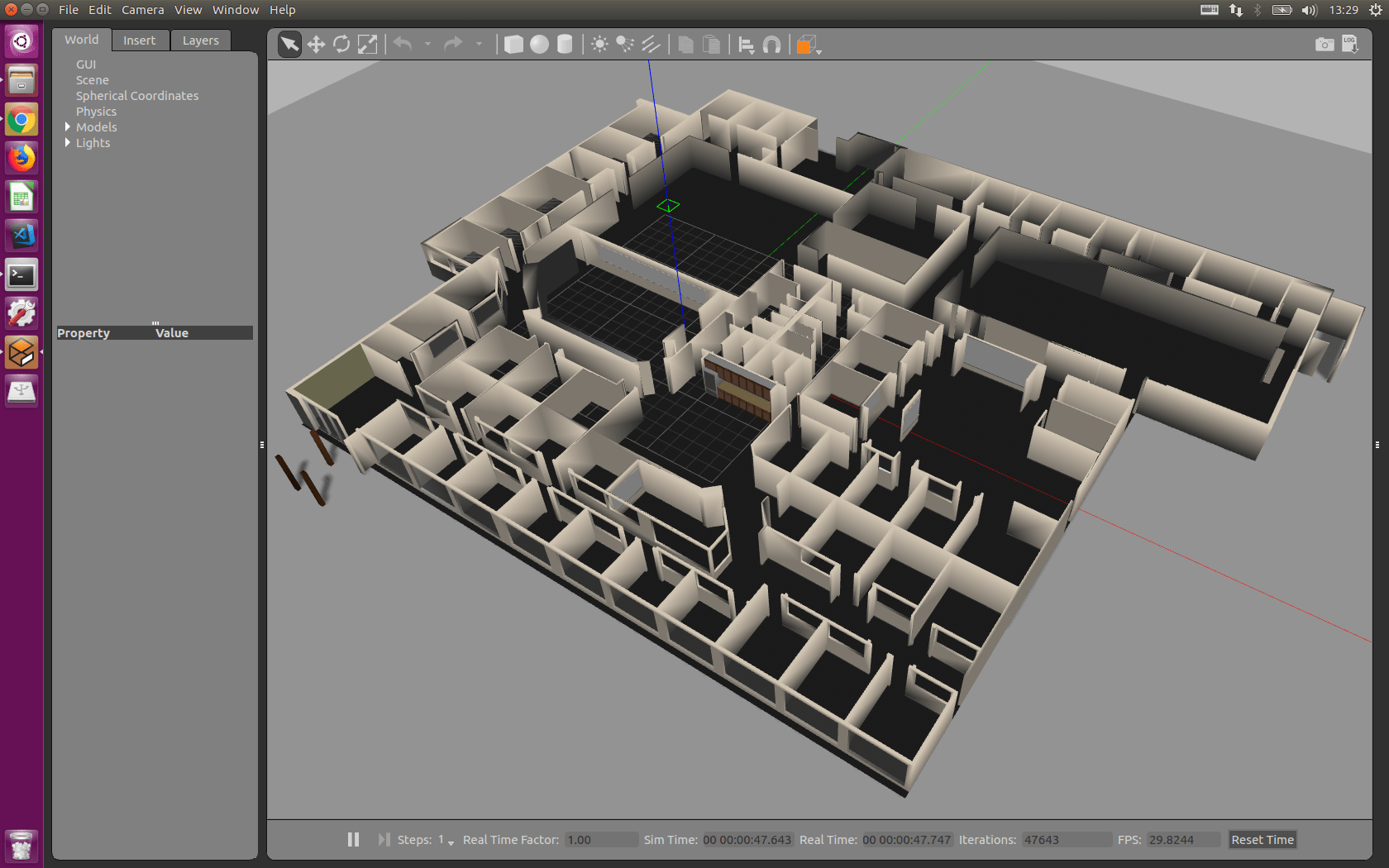Launch Google Chrome from the dock
This screenshot has height=868, width=1389.
21,120
